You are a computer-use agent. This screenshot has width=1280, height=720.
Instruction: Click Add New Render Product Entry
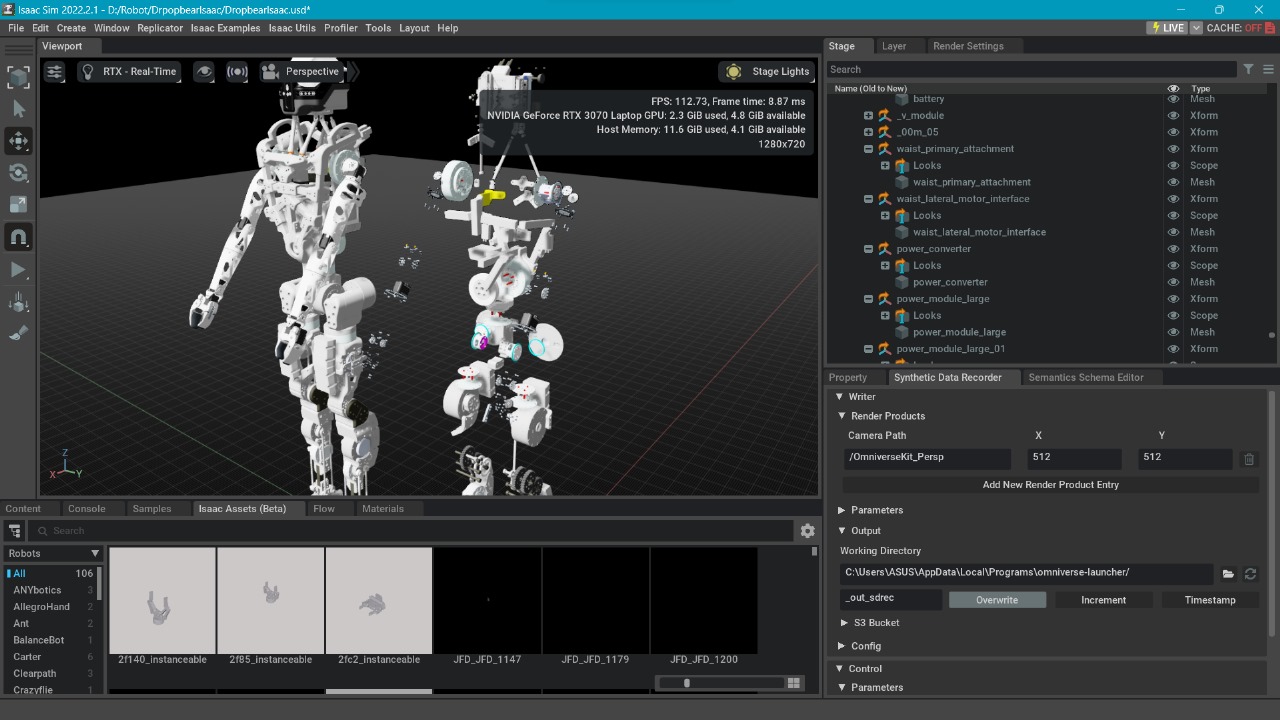click(1050, 485)
